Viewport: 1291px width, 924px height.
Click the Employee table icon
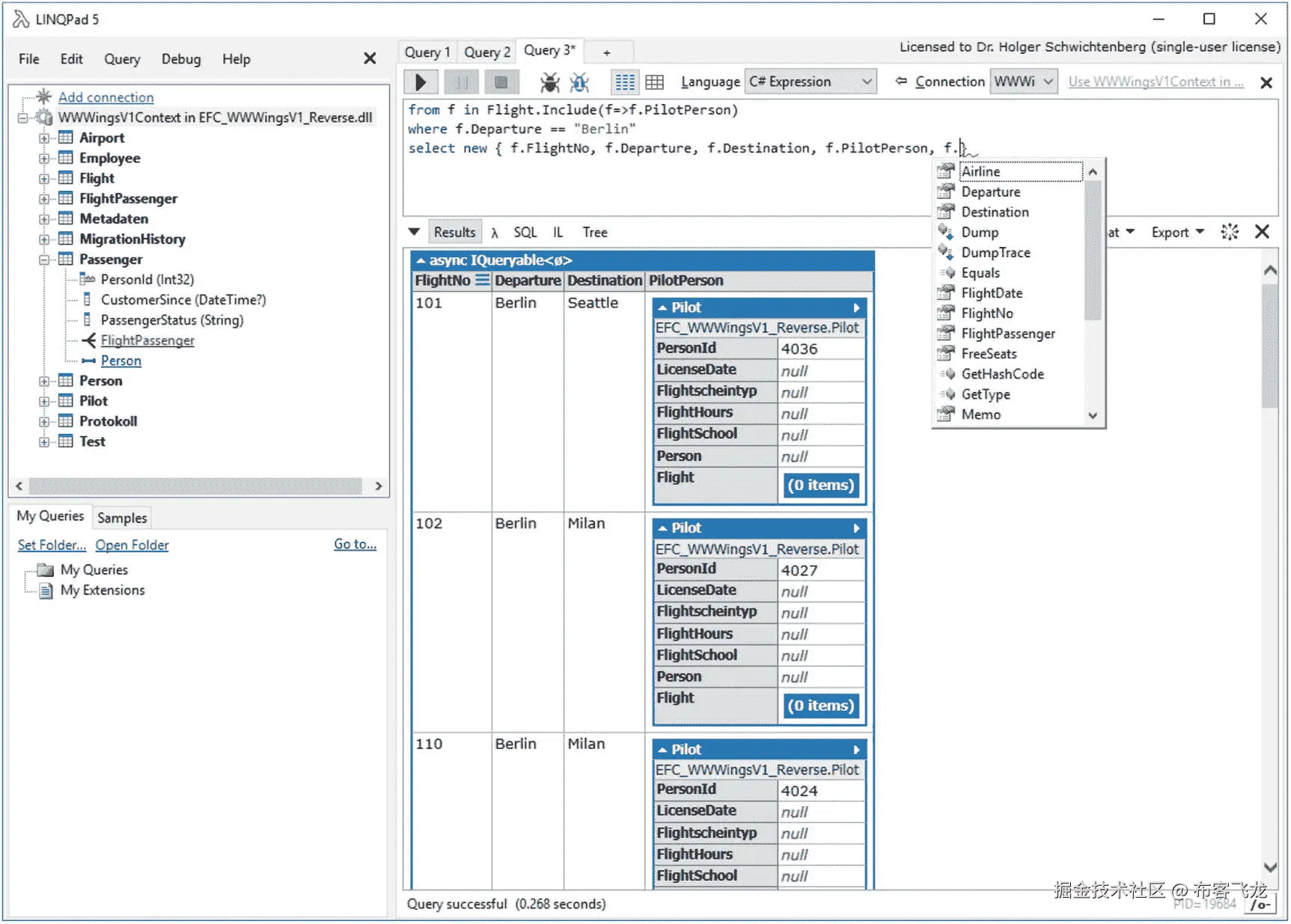[66, 158]
